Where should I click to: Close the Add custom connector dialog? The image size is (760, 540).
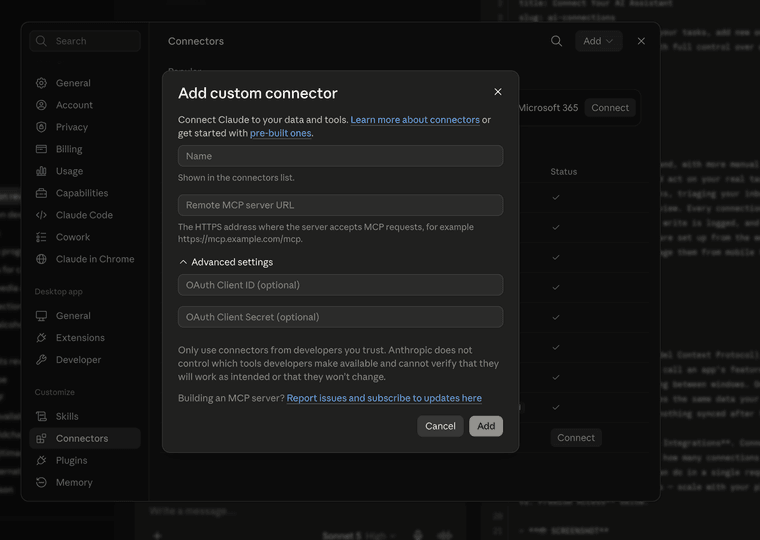coord(498,92)
